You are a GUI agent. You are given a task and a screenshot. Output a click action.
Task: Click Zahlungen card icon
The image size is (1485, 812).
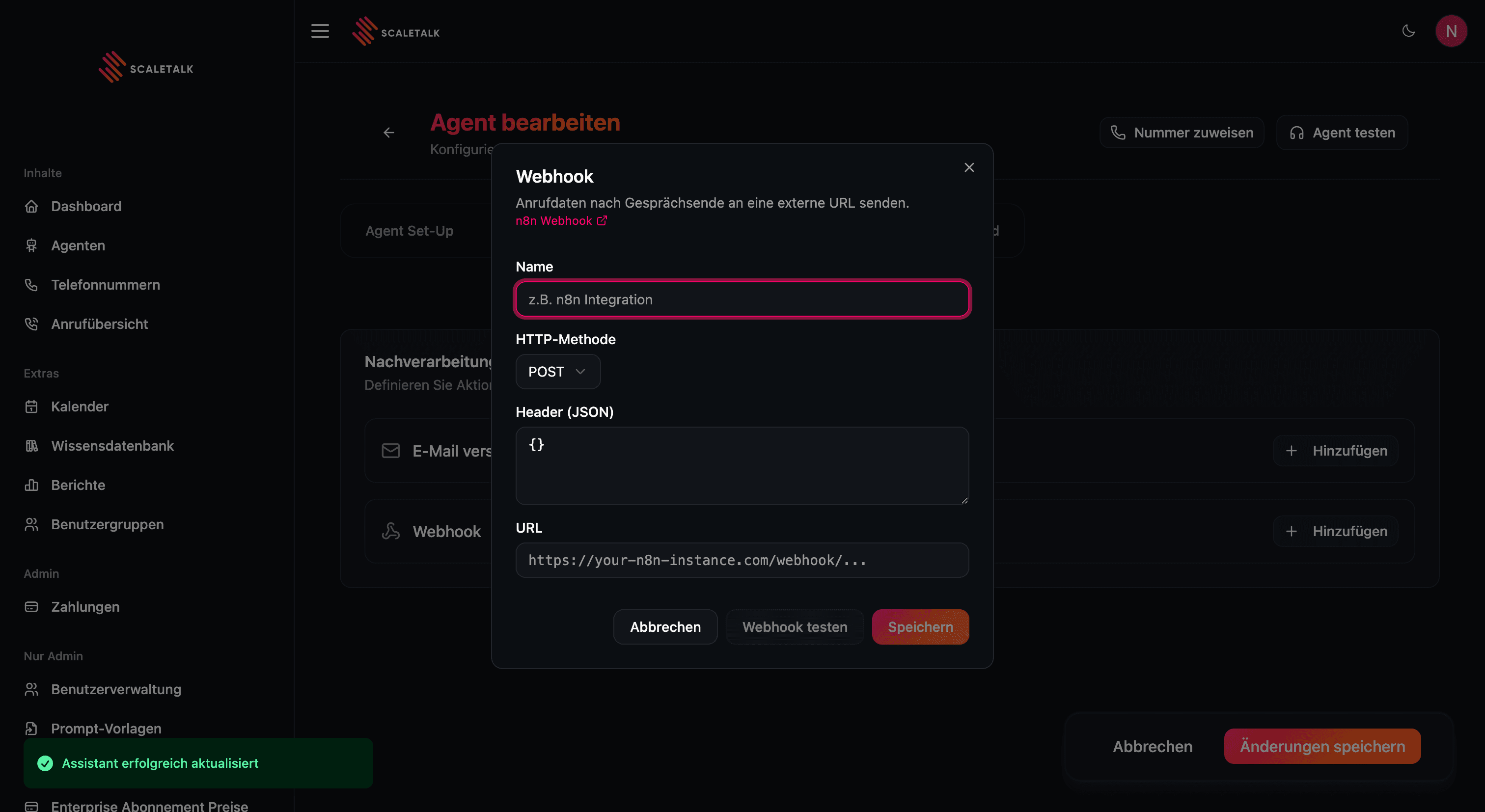point(31,607)
